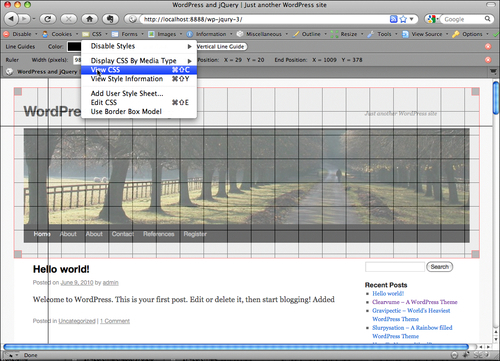This screenshot has width=500, height=361.
Task: Close the Line Guides toolbar with the red X
Action: pyautogui.click(x=488, y=47)
